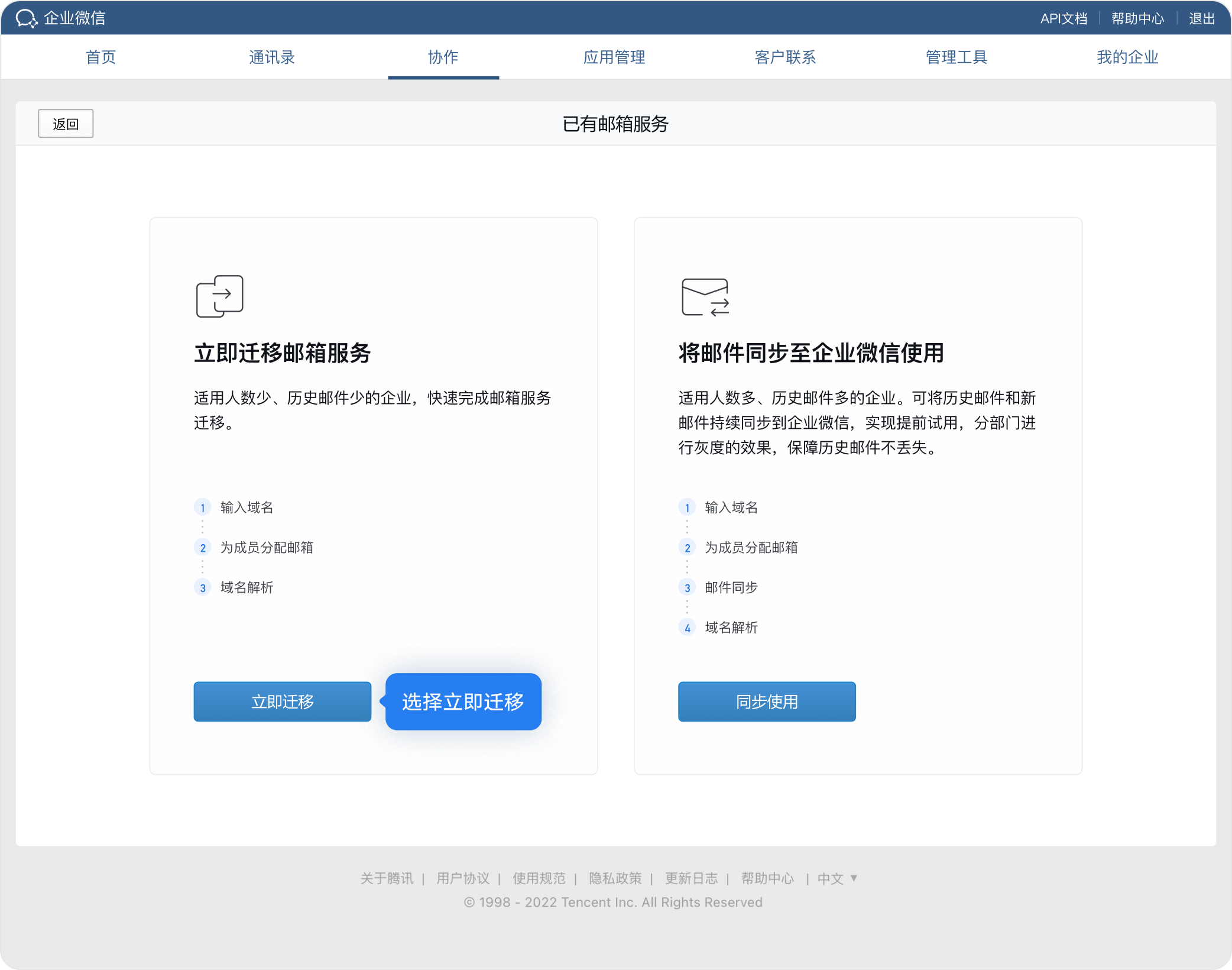Go to the 客户联系 tab

coord(785,57)
